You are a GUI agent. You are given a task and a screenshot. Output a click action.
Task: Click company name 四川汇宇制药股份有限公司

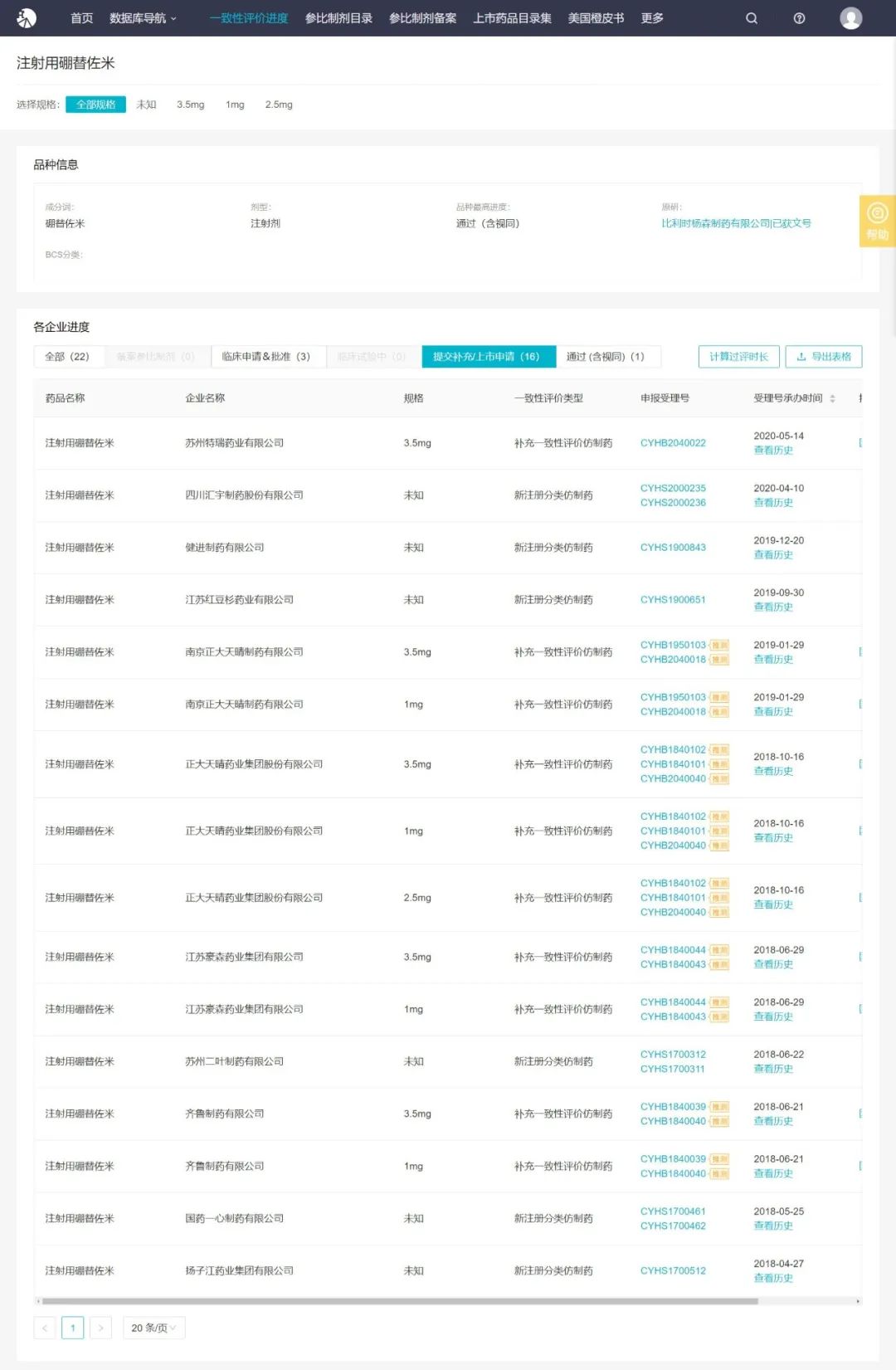point(244,495)
